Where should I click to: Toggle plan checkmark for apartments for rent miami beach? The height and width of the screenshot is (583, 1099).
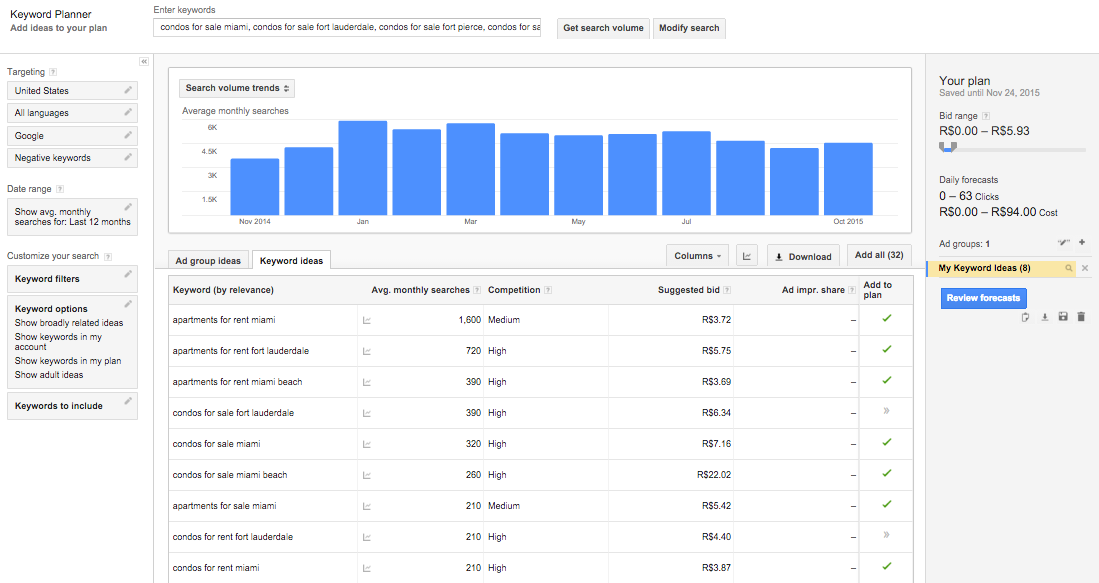(x=887, y=380)
